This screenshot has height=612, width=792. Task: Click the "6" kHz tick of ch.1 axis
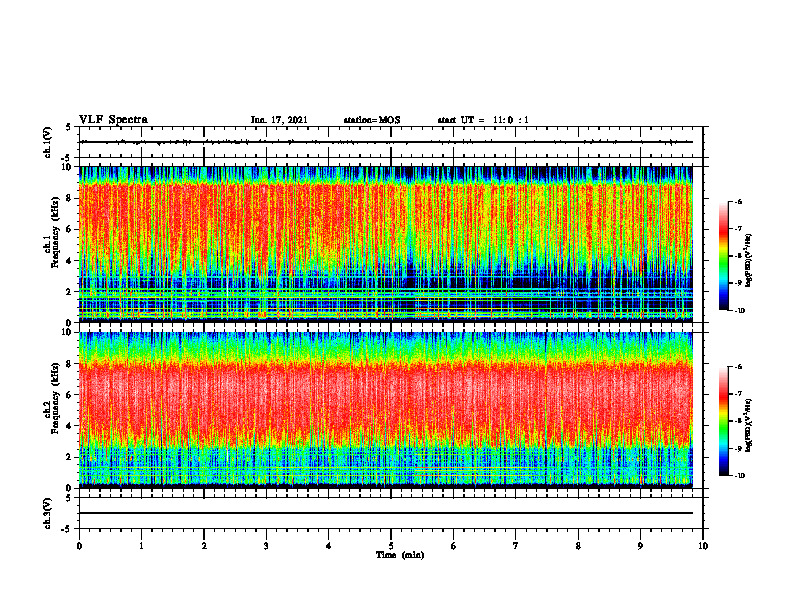point(69,229)
